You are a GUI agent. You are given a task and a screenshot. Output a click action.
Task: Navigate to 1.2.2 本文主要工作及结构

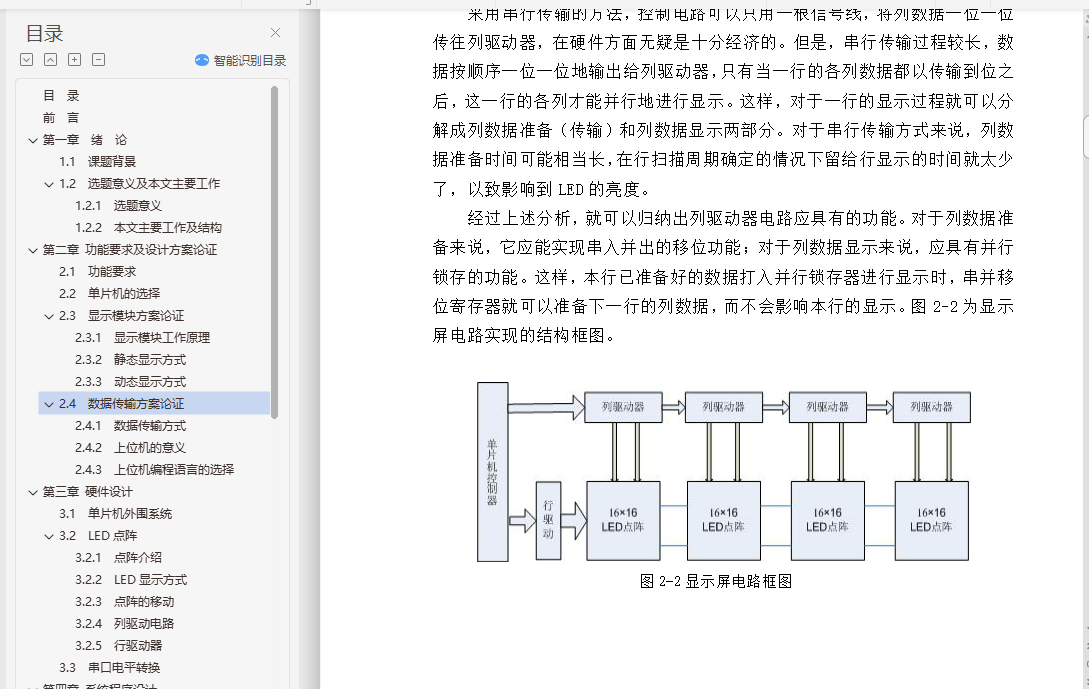(x=149, y=228)
